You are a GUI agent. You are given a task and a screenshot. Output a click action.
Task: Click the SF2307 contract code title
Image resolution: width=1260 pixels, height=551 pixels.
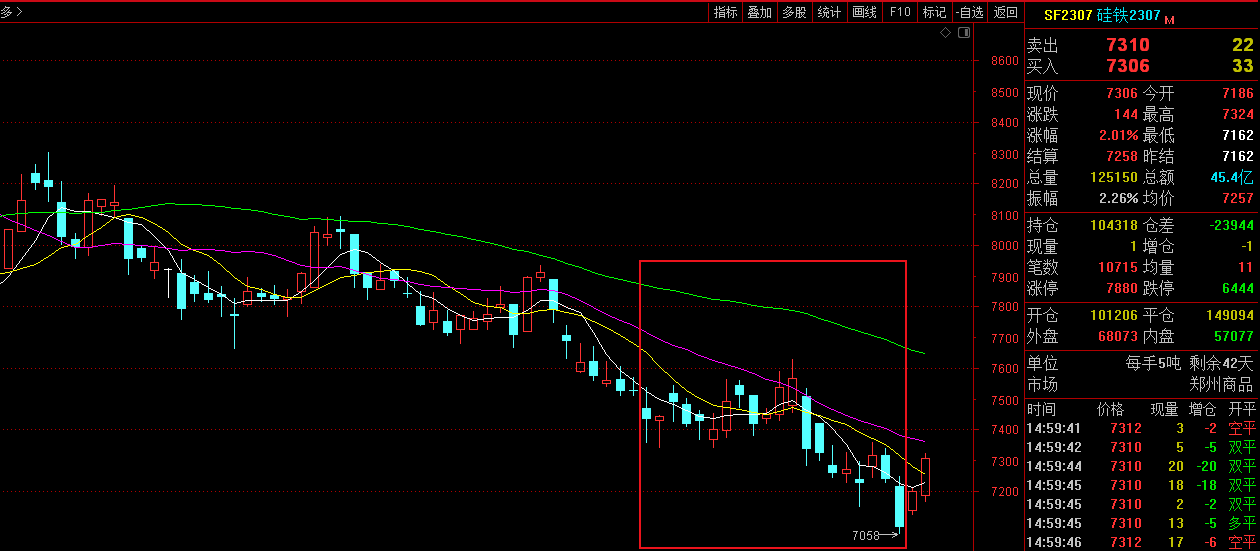pos(1068,16)
